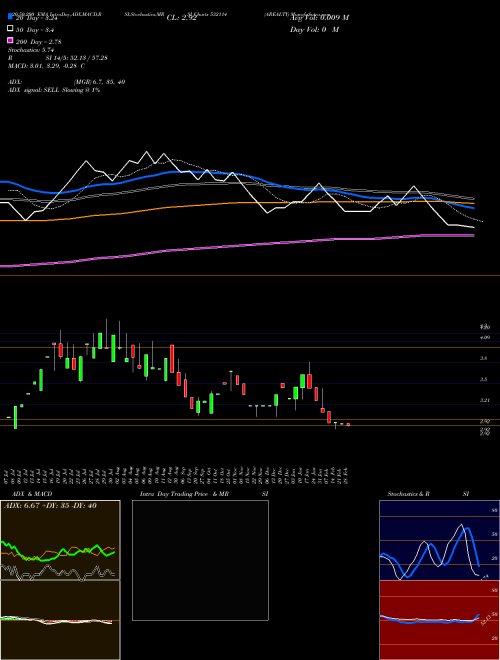Click the ADX '(MGR) 6.7, 35, 40' values
The width and height of the screenshot is (500, 660).
[99, 82]
